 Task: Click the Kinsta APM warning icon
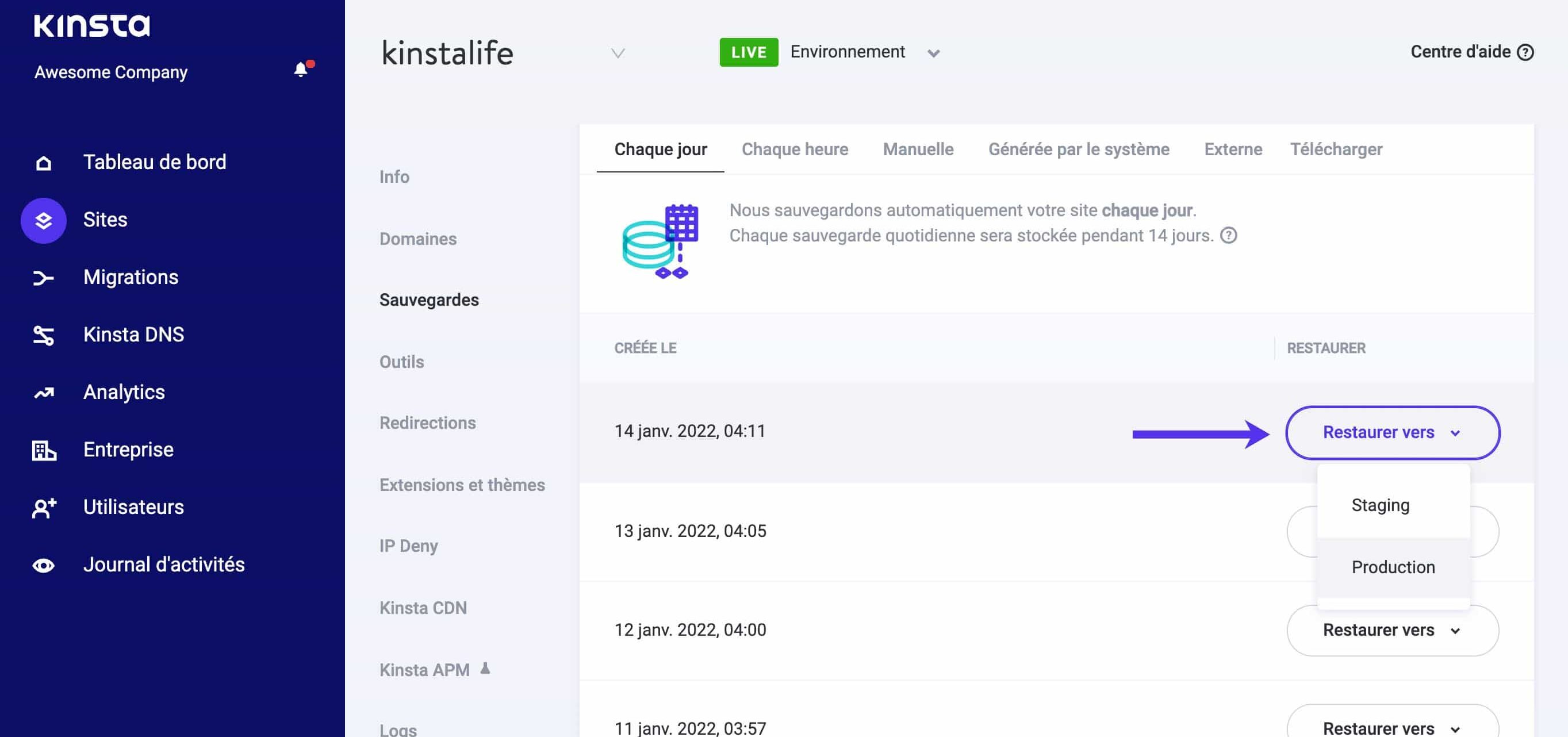click(485, 668)
